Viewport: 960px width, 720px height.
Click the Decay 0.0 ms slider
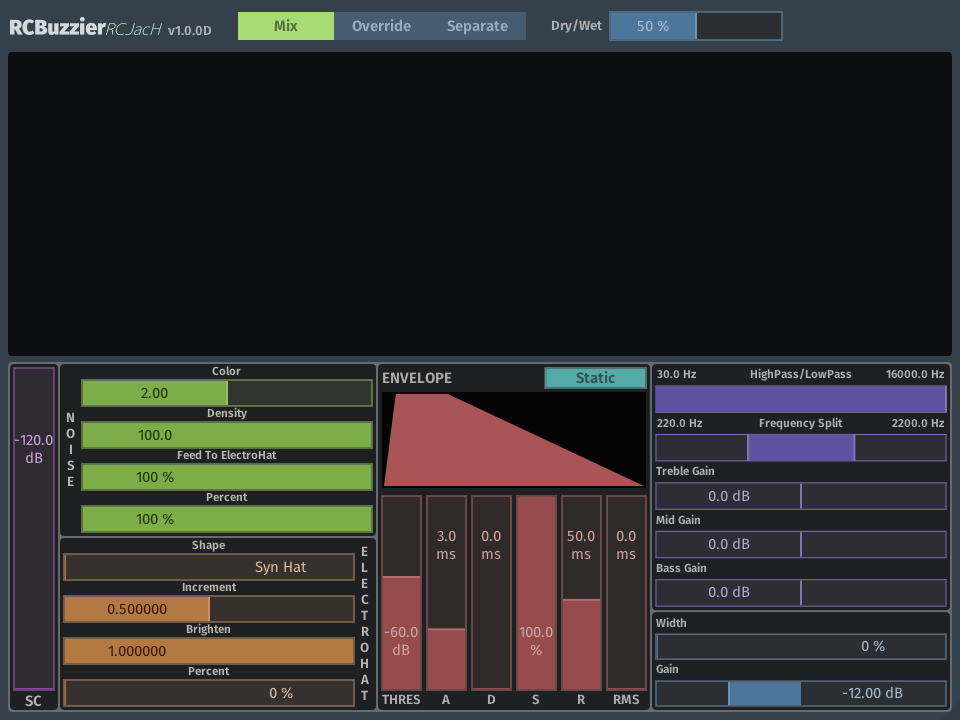pyautogui.click(x=491, y=593)
